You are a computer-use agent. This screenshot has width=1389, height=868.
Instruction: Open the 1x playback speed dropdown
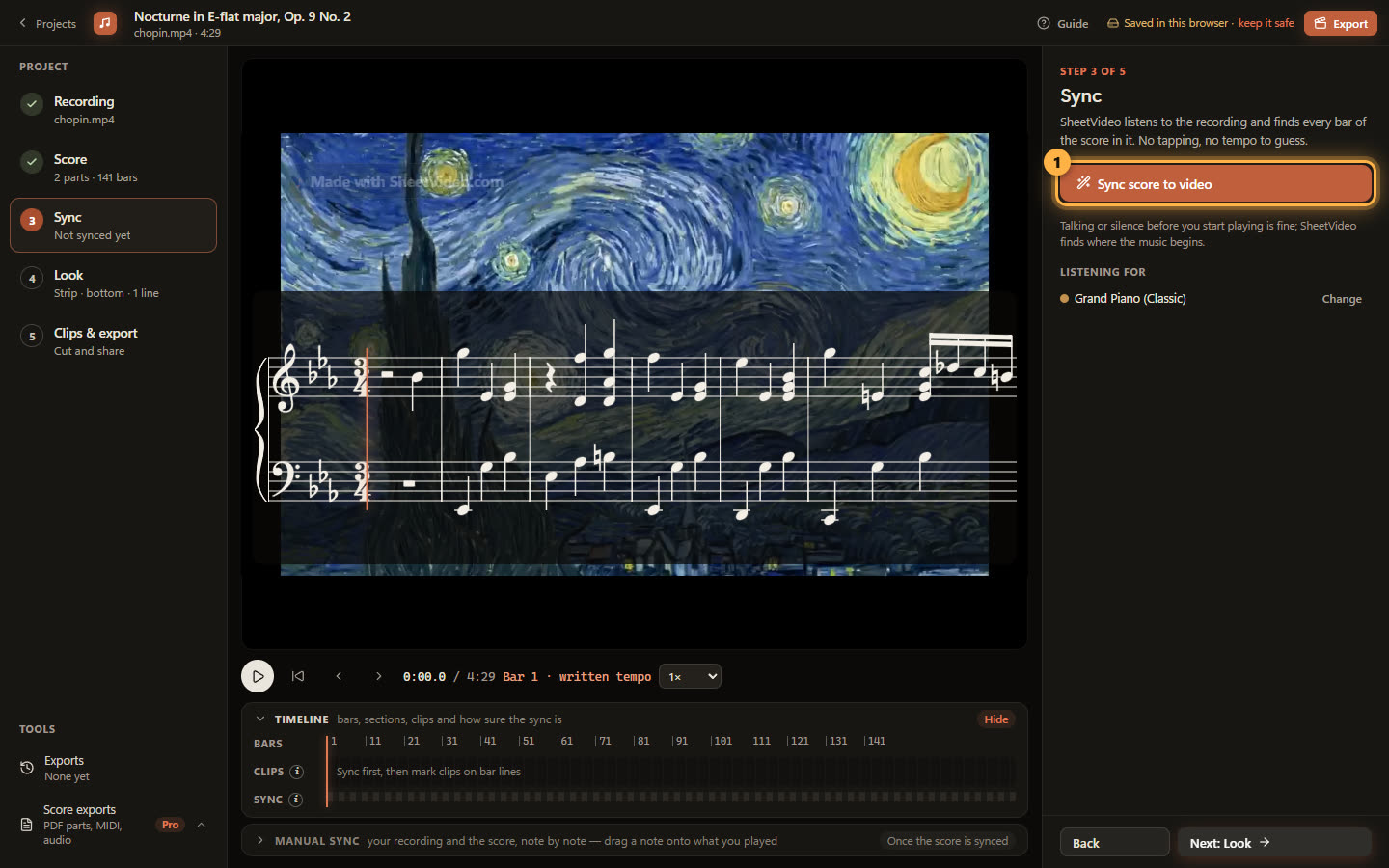(x=690, y=676)
